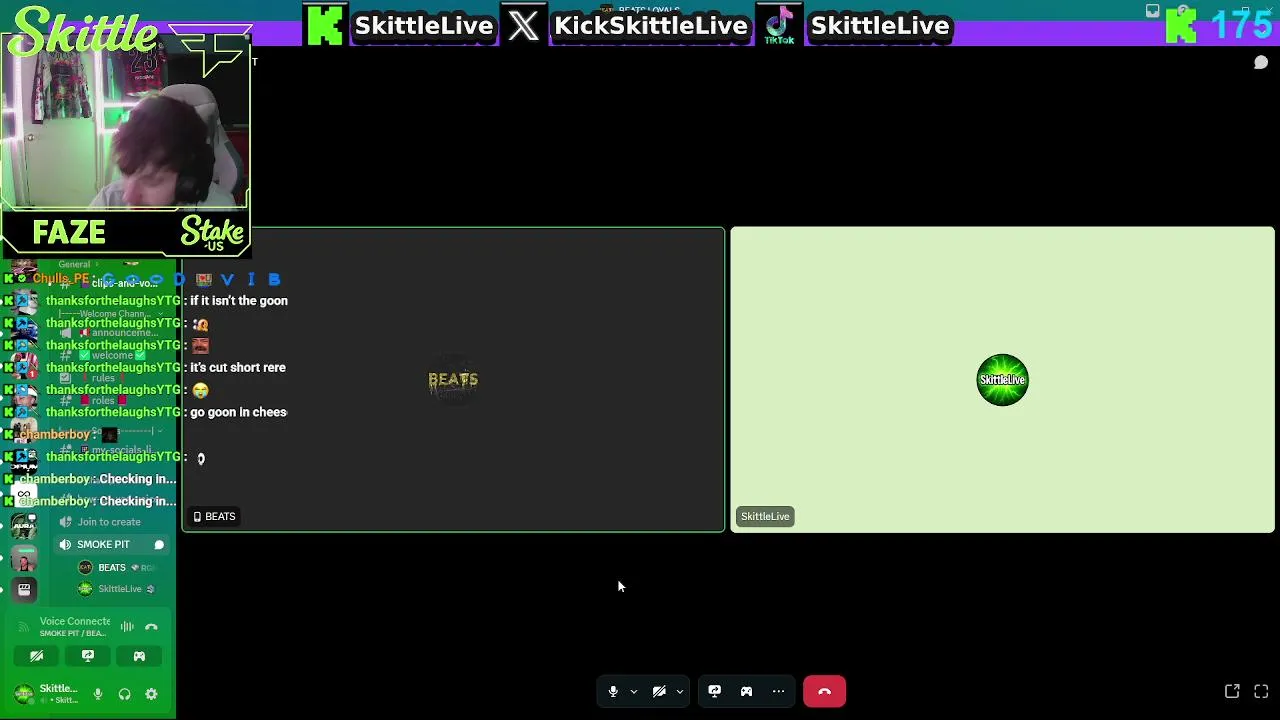Start an activity from call control bar

click(746, 691)
